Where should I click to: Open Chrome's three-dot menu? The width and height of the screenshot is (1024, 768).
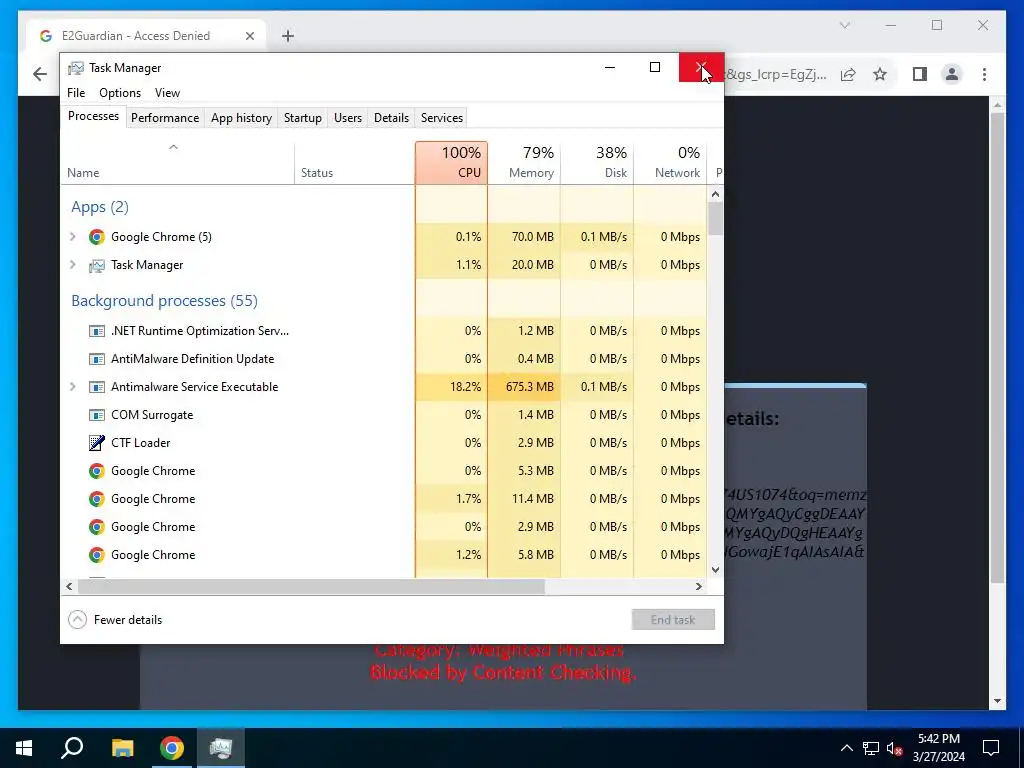(984, 74)
